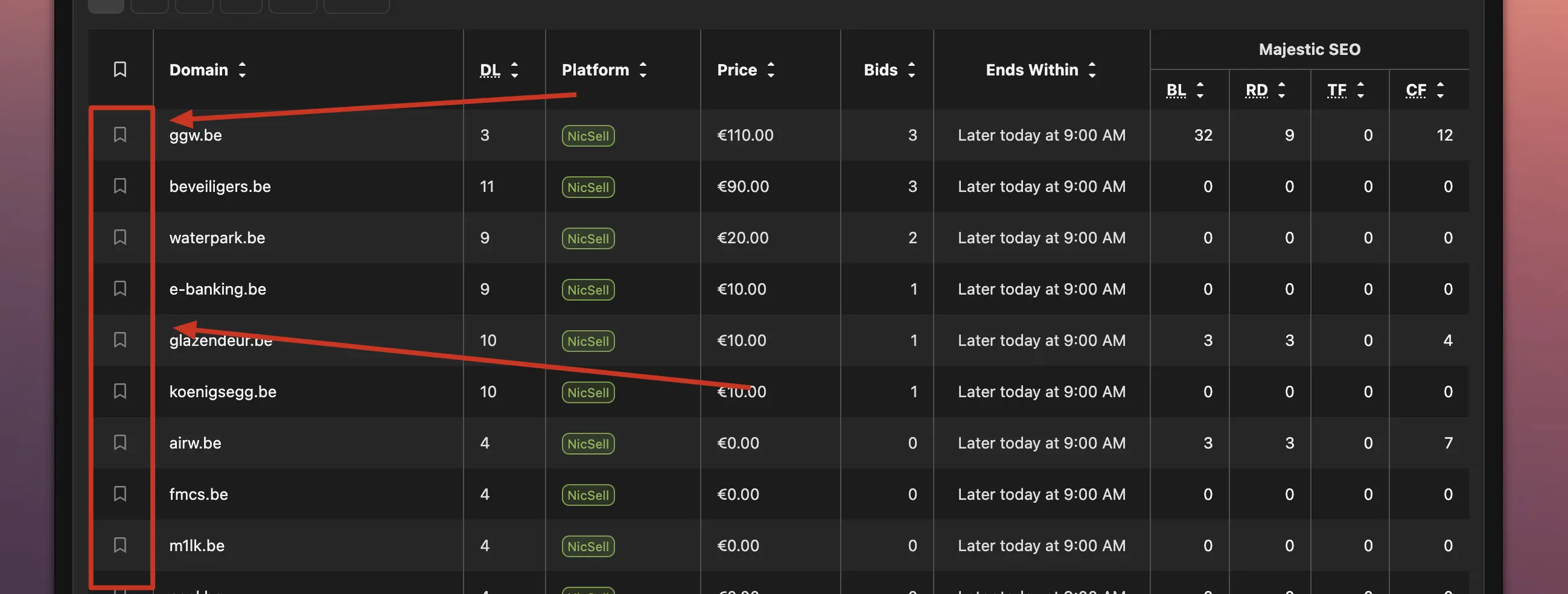
Task: Click the NicSell badge for beveiligers.be
Action: 587,187
